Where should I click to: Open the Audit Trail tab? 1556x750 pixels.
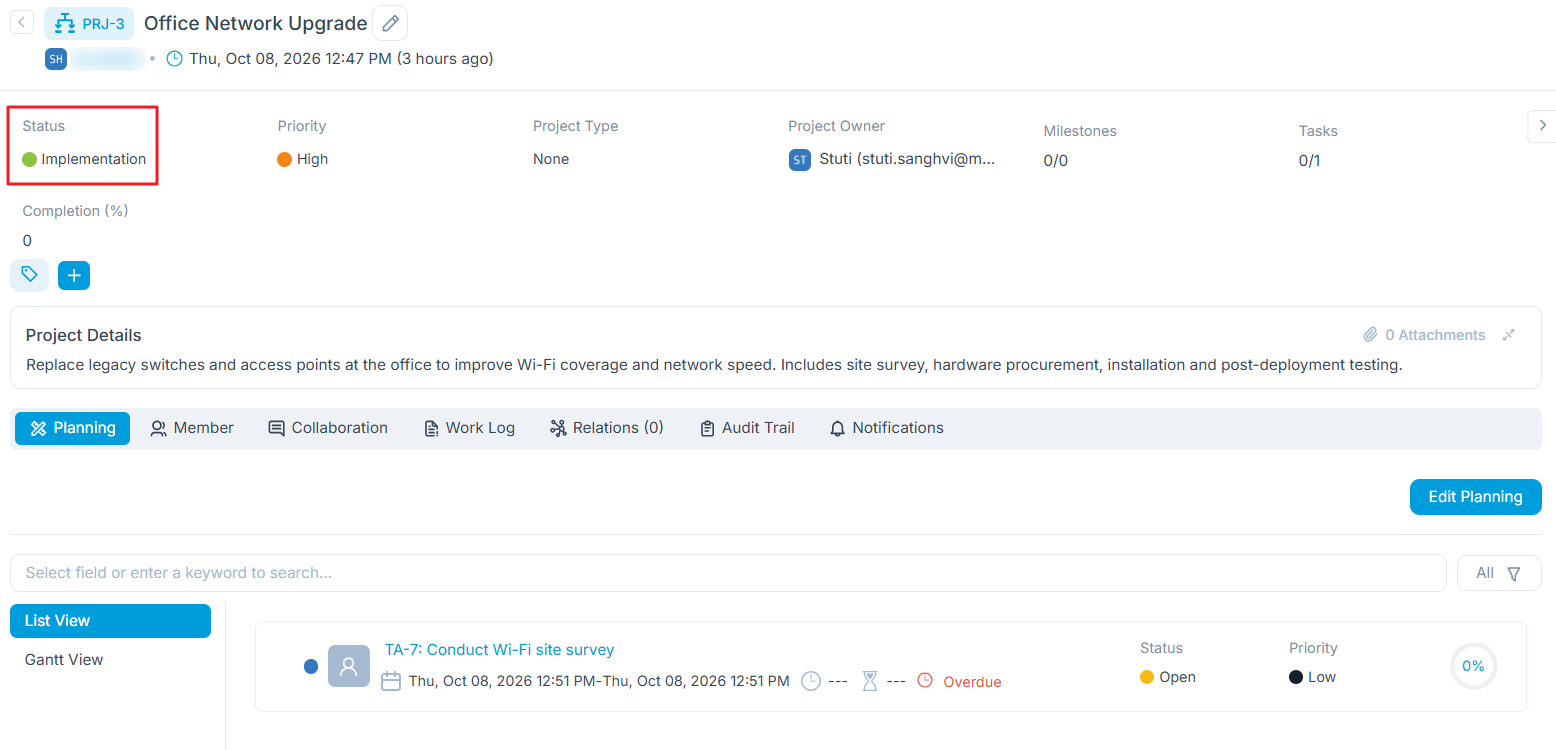pyautogui.click(x=747, y=428)
